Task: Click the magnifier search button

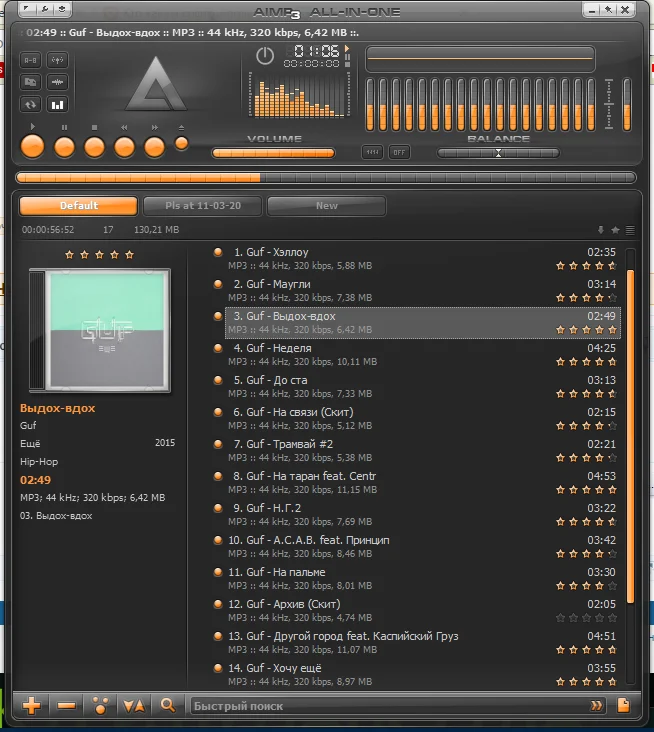Action: coord(168,705)
